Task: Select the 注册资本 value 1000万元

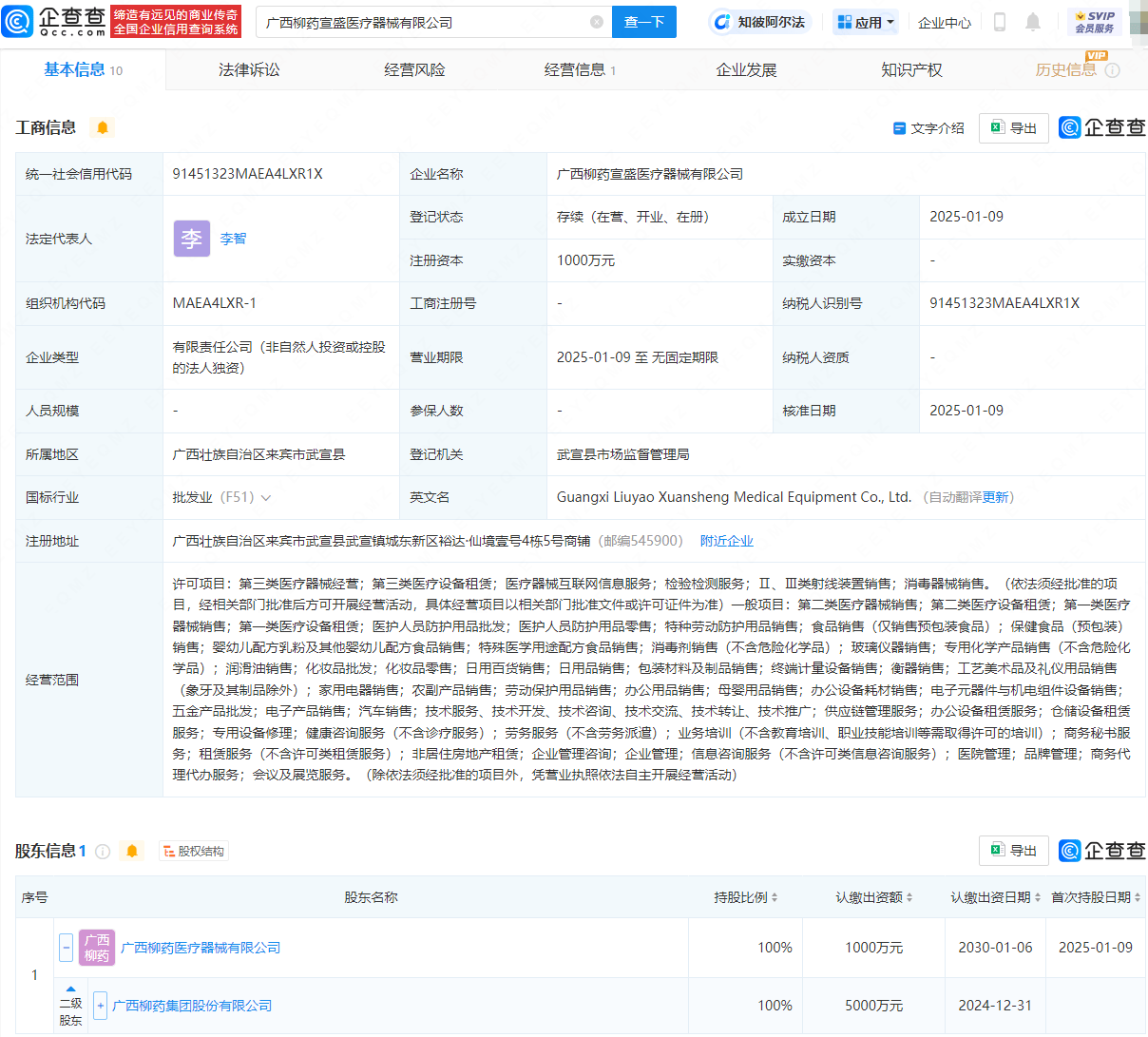Action: click(x=585, y=260)
